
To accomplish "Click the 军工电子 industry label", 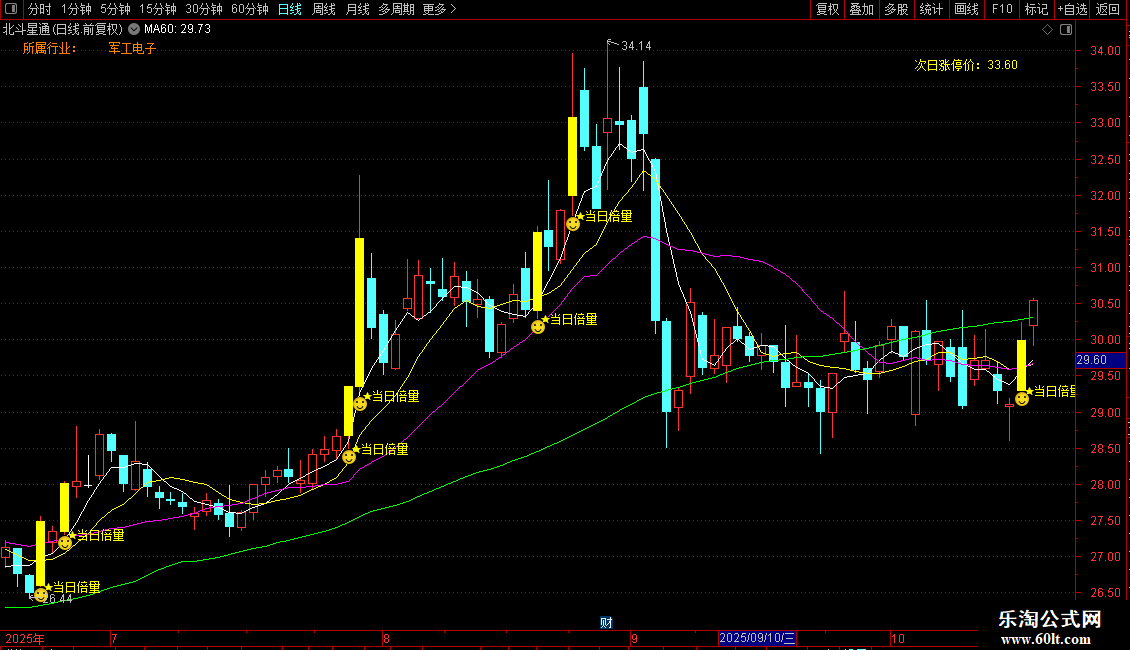I will [x=132, y=48].
